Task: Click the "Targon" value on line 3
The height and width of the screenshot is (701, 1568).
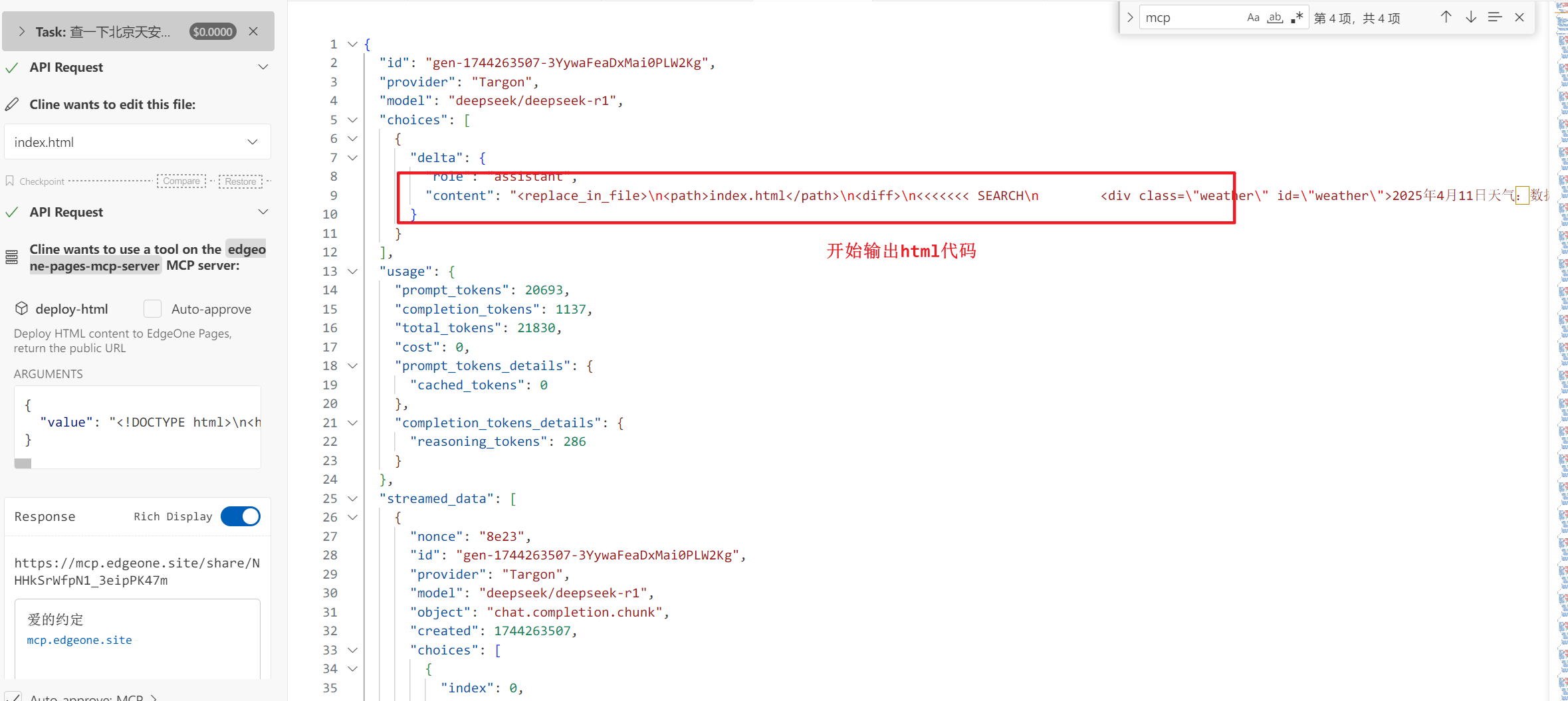Action: coord(502,82)
